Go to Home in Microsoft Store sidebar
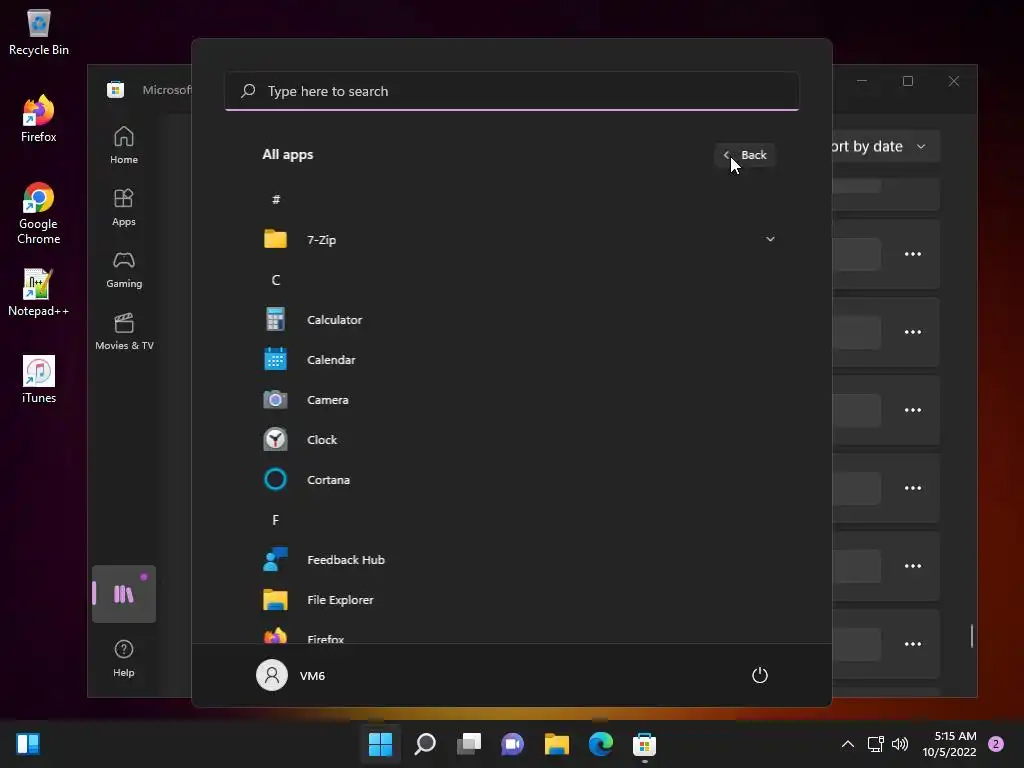 [x=123, y=145]
